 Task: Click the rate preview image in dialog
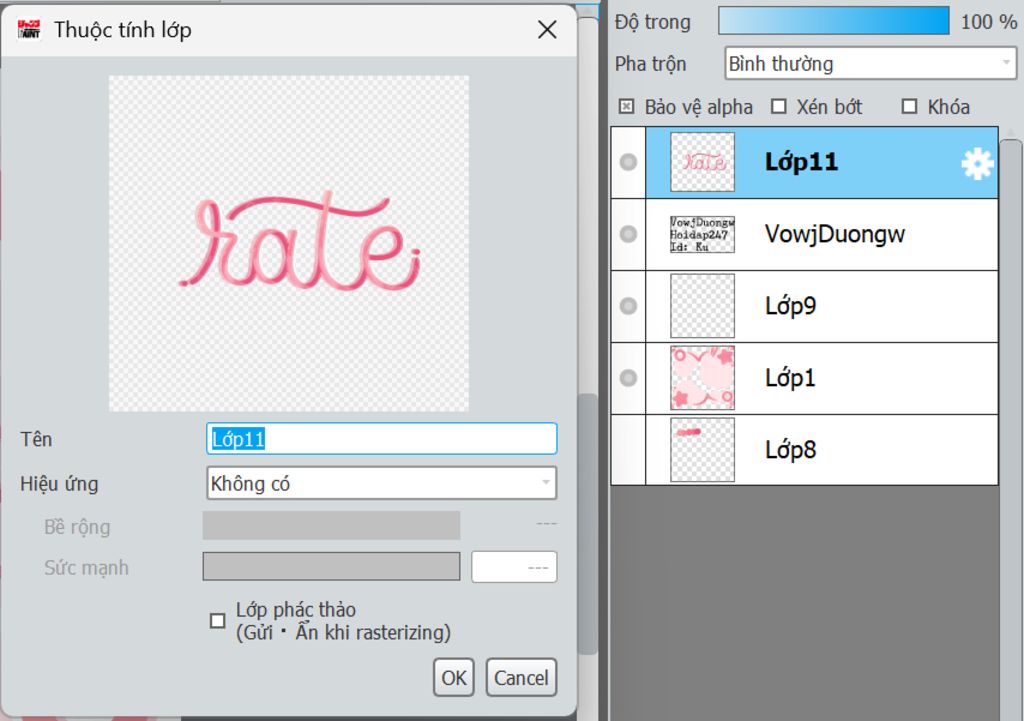click(x=289, y=243)
